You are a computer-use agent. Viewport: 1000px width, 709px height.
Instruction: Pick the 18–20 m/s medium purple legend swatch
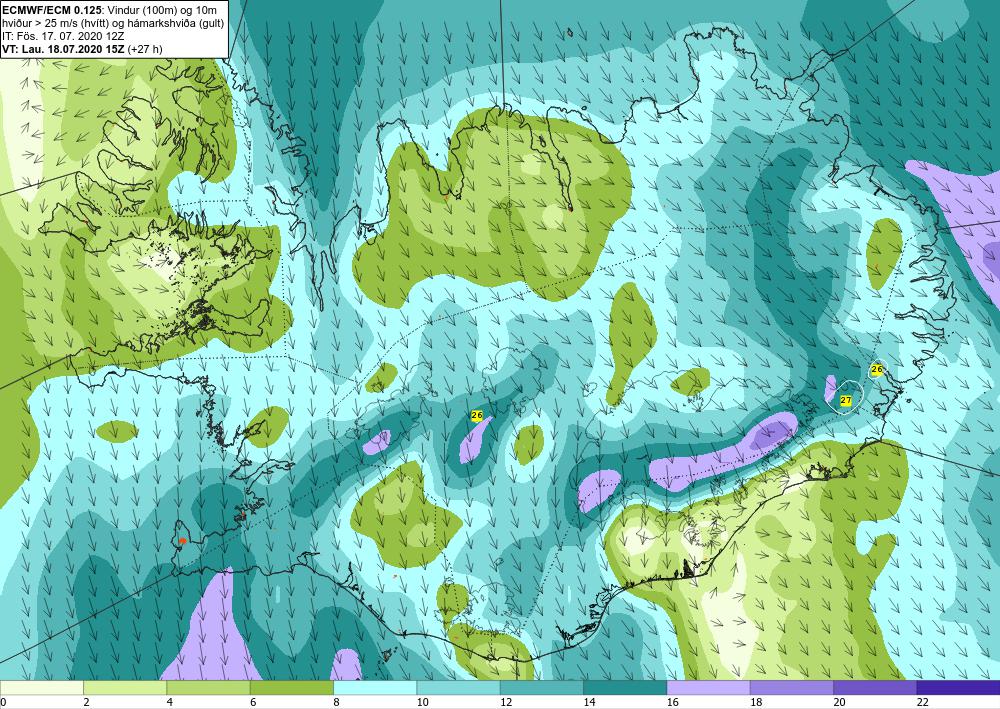tap(791, 688)
